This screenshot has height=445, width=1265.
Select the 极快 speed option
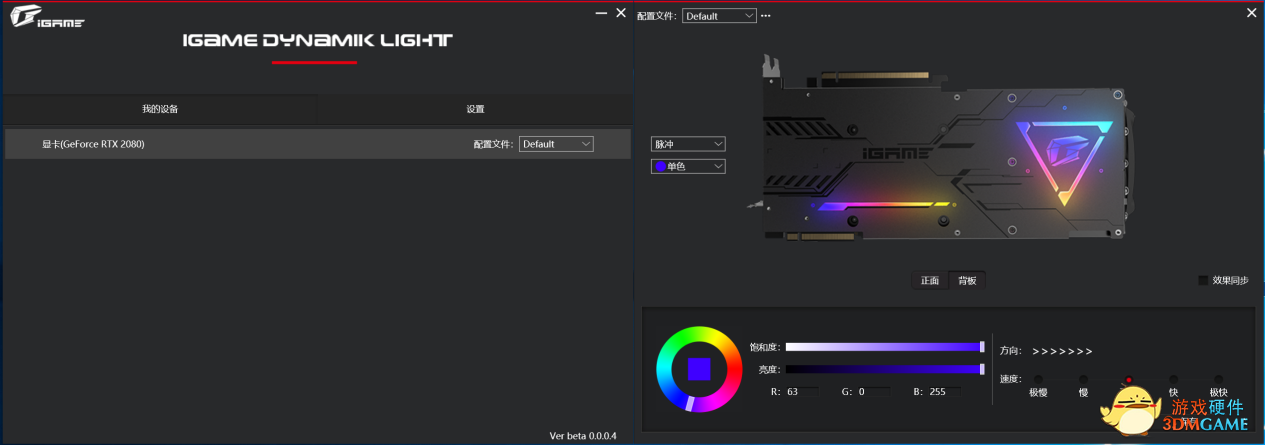1218,380
